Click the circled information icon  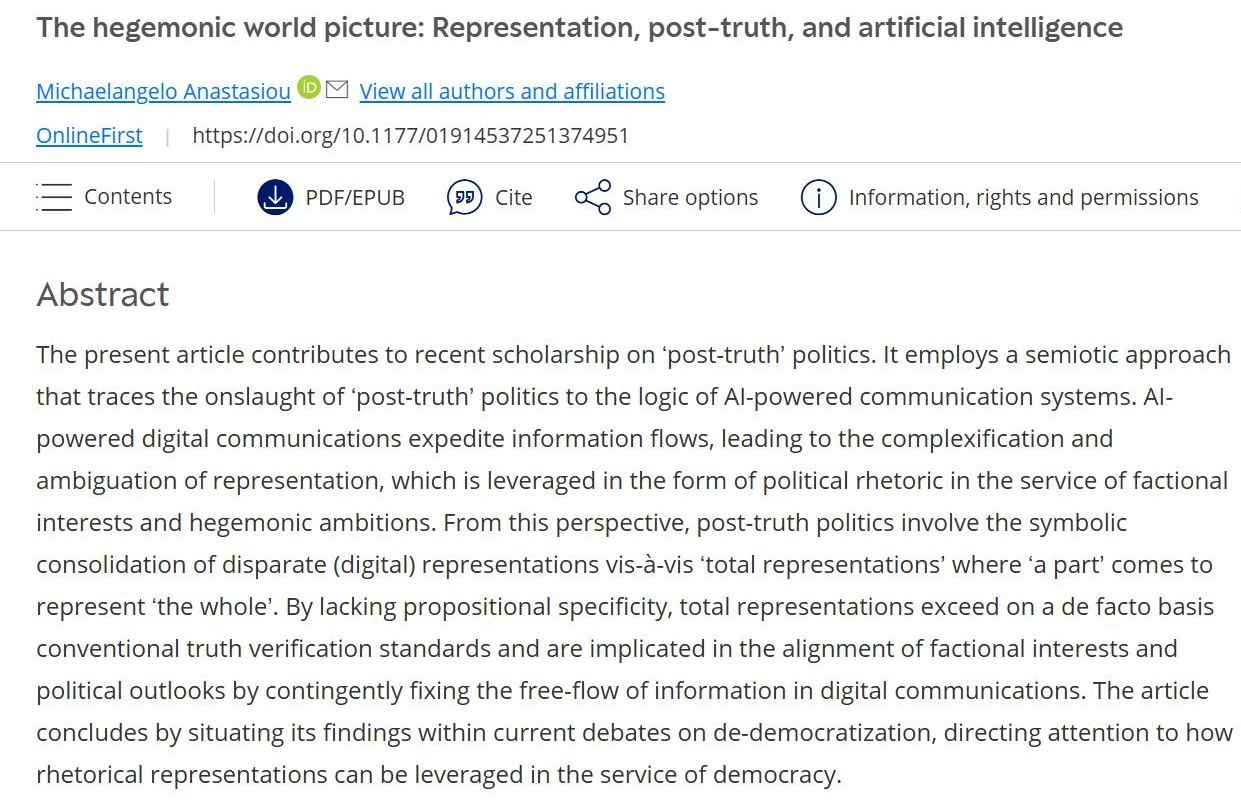pos(818,197)
